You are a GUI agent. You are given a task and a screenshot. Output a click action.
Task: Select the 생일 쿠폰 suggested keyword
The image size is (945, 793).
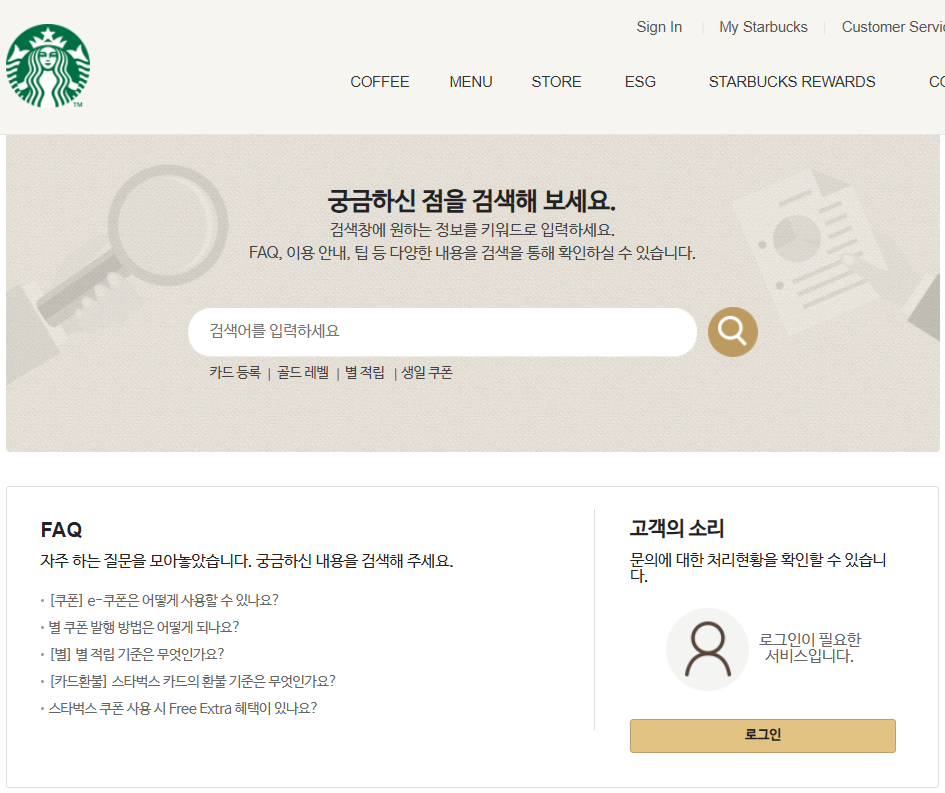click(427, 373)
